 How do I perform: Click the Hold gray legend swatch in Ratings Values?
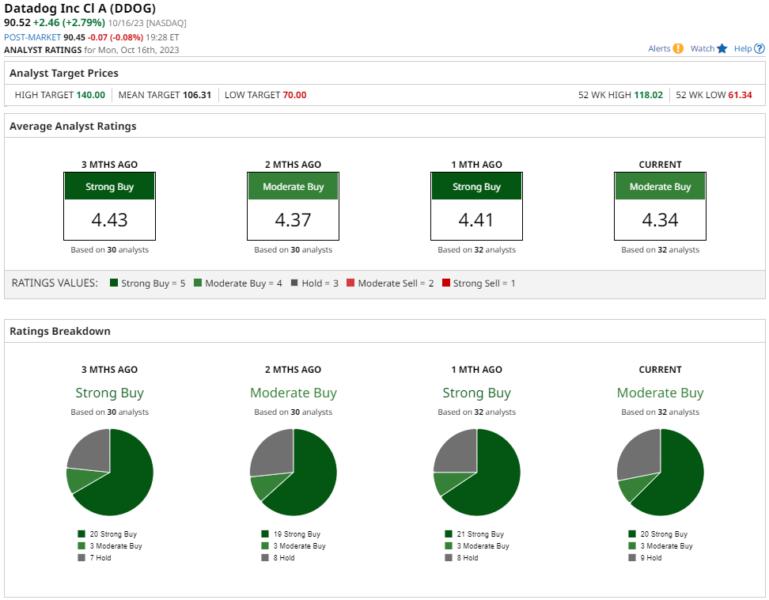click(x=294, y=283)
